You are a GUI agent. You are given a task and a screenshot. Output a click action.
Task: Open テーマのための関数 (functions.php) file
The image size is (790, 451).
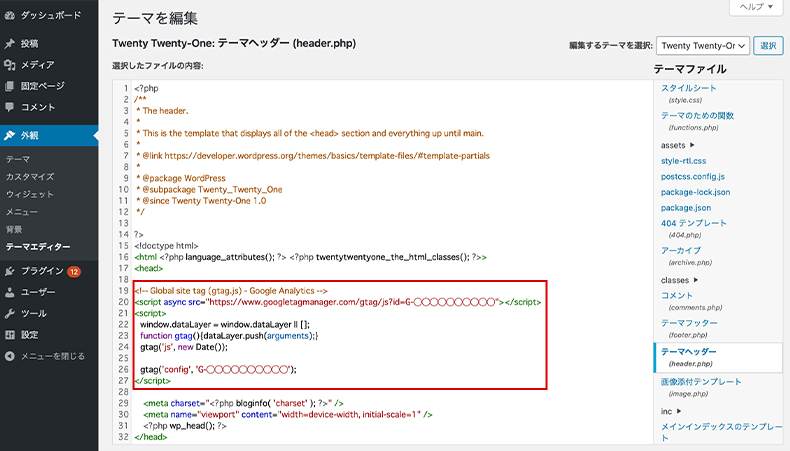(697, 116)
